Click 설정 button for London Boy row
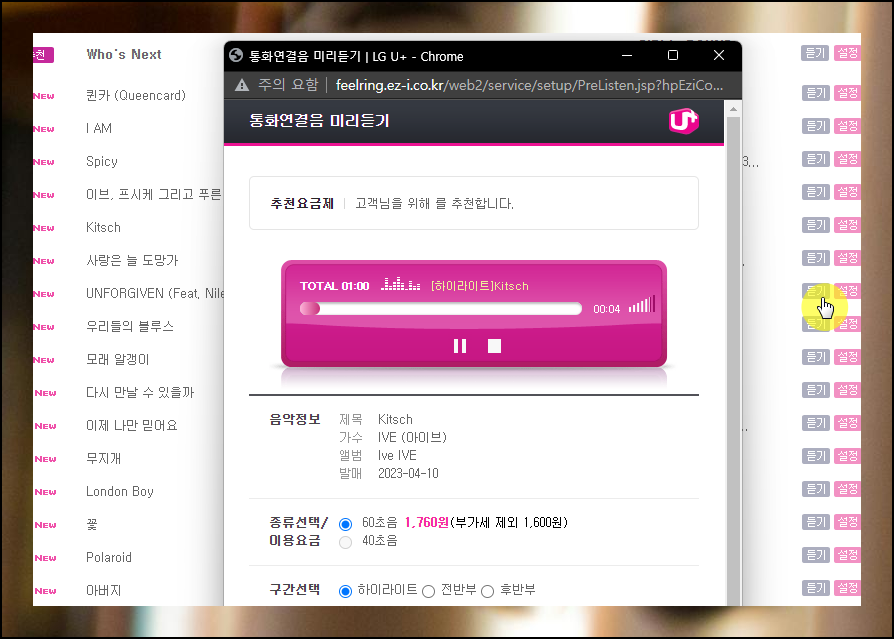Viewport: 894px width, 639px height. point(847,489)
